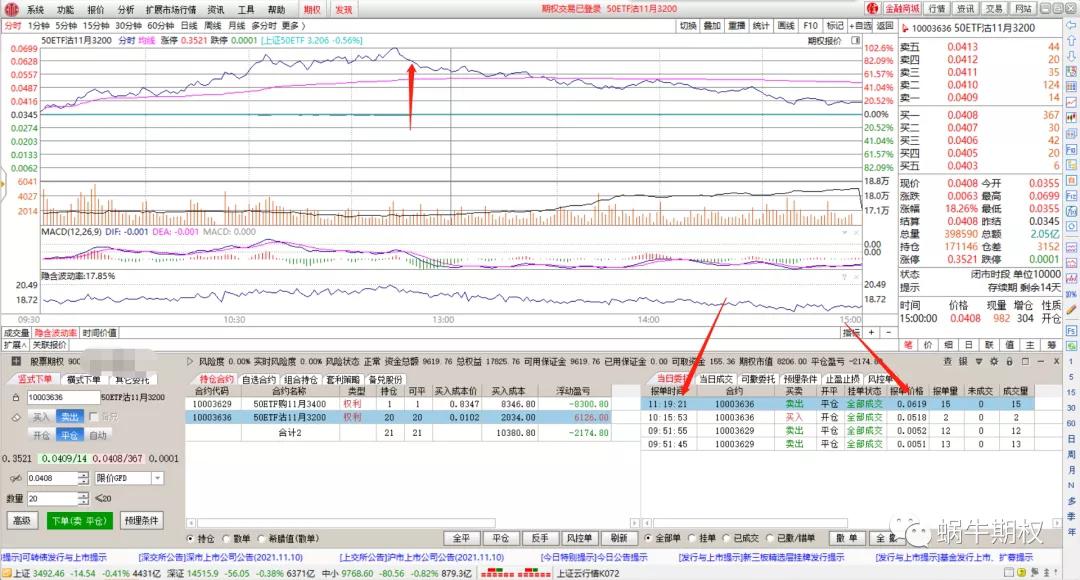1080x580 pixels.
Task: Click the minus zoom button below the chart
Action: click(888, 332)
